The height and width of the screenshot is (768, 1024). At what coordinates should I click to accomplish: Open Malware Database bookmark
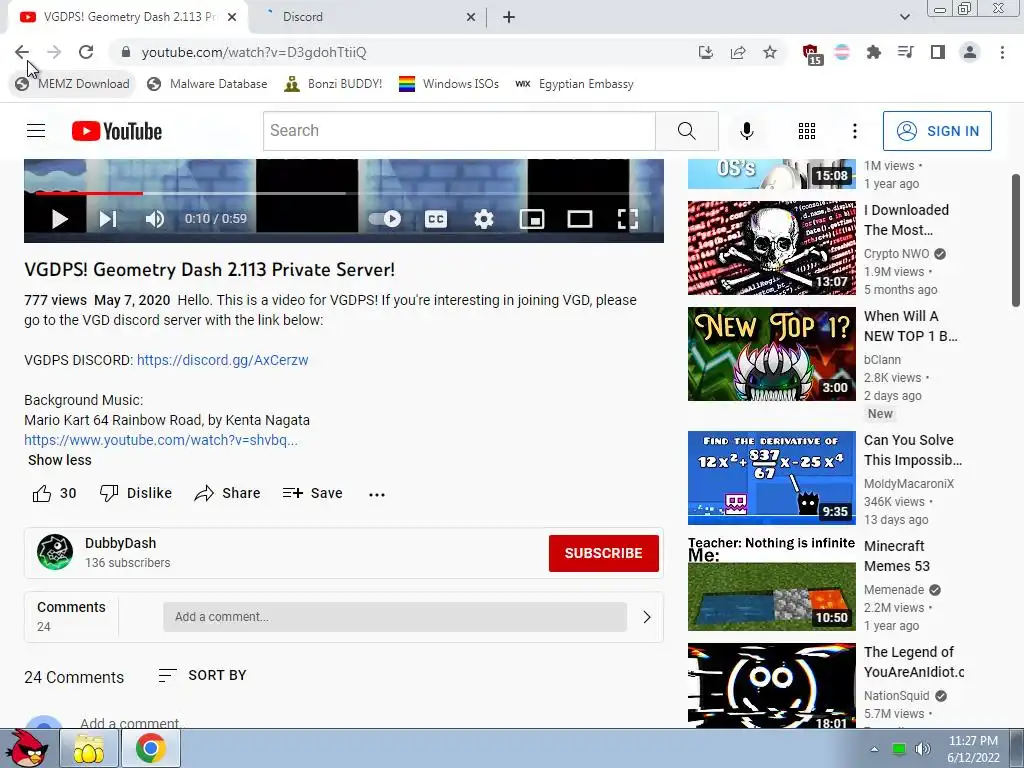pyautogui.click(x=207, y=84)
